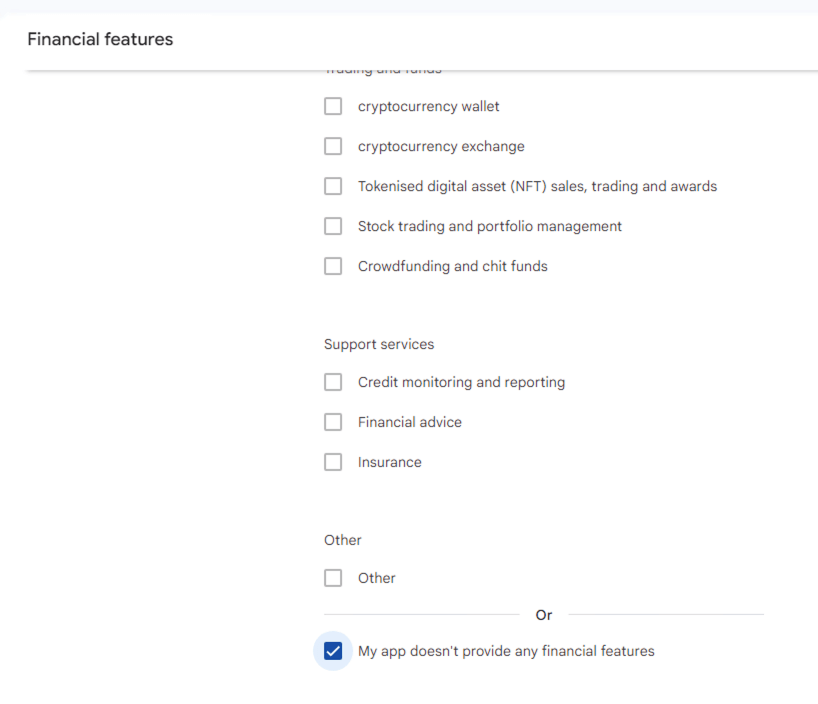Screen dimensions: 818x704
Task: Select the Other checkbox under Other section
Action: point(333,578)
